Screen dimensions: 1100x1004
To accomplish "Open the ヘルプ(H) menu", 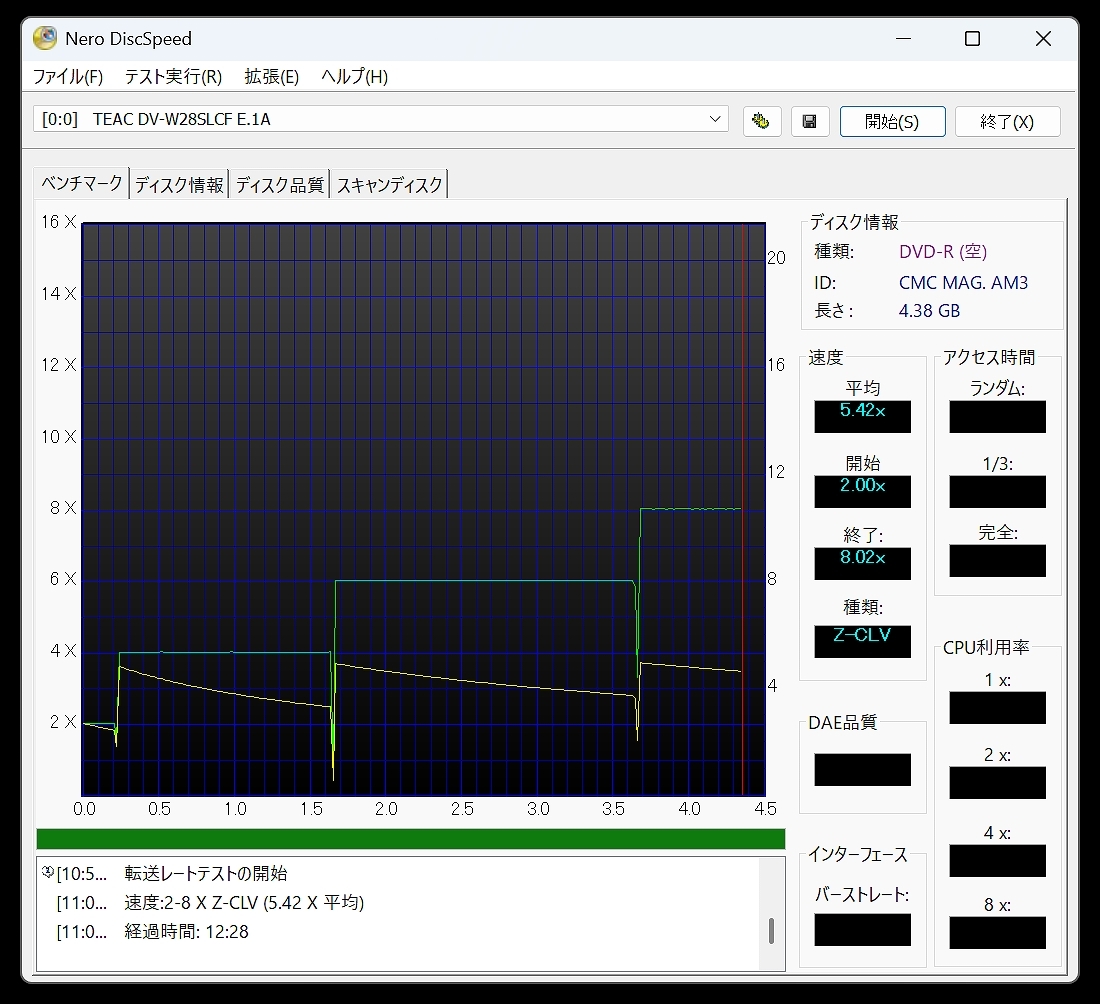I will point(354,76).
